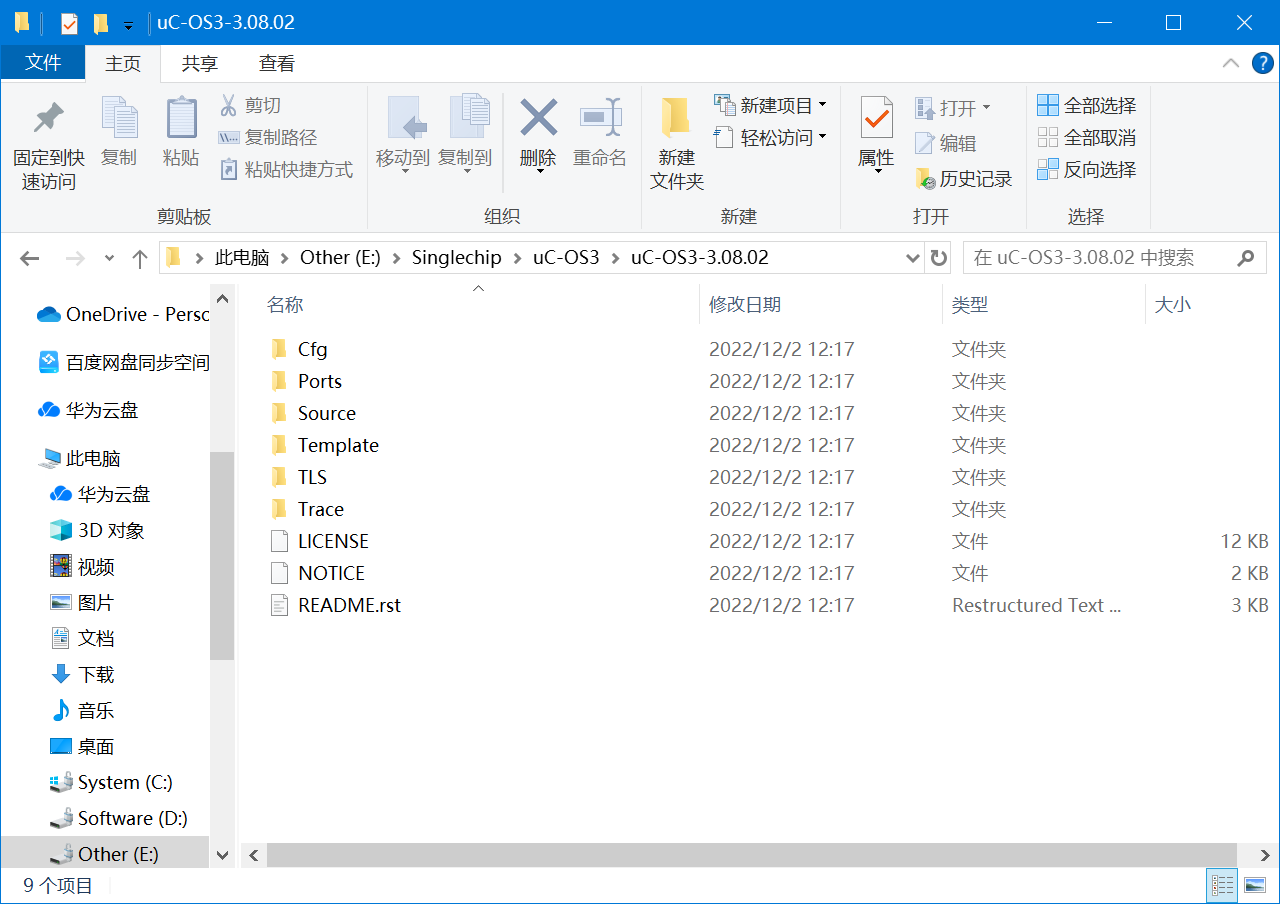Click the Help question mark icon
This screenshot has height=904, width=1280.
click(x=1262, y=63)
